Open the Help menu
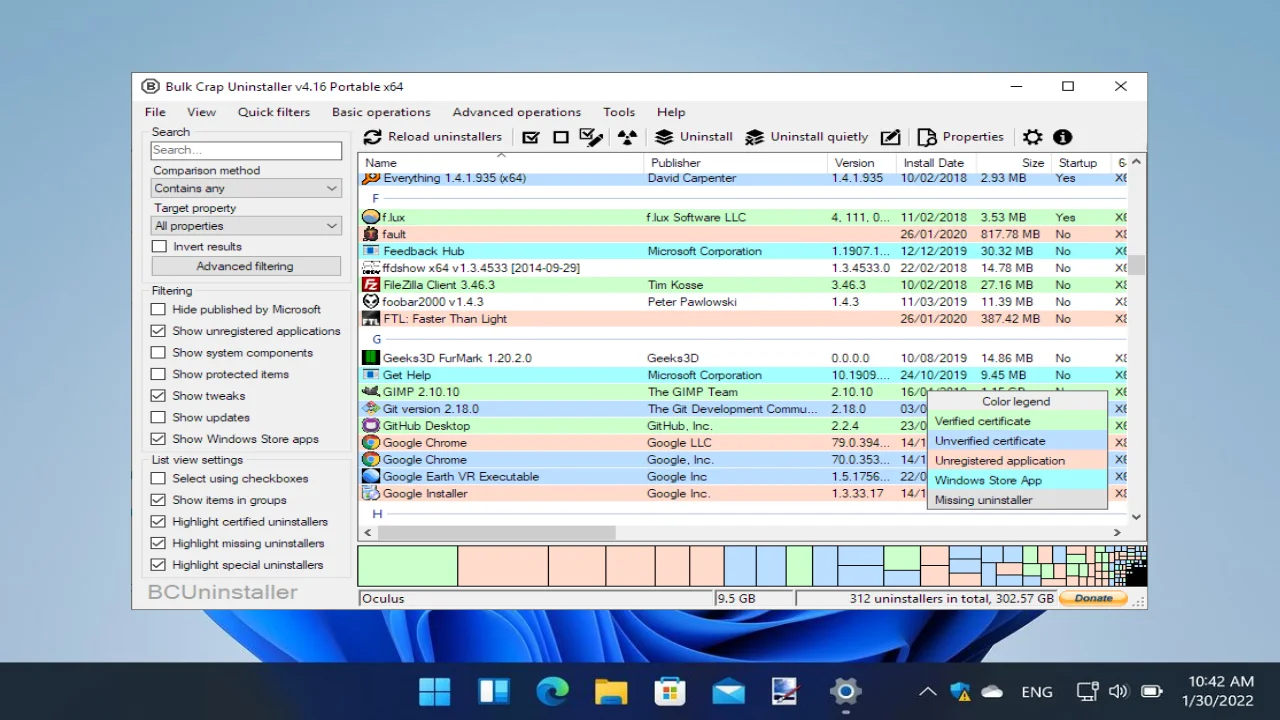 point(671,112)
